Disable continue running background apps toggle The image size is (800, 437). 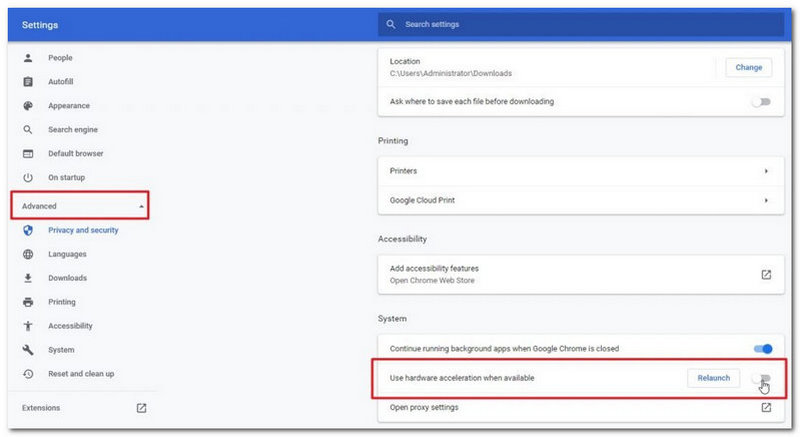763,349
